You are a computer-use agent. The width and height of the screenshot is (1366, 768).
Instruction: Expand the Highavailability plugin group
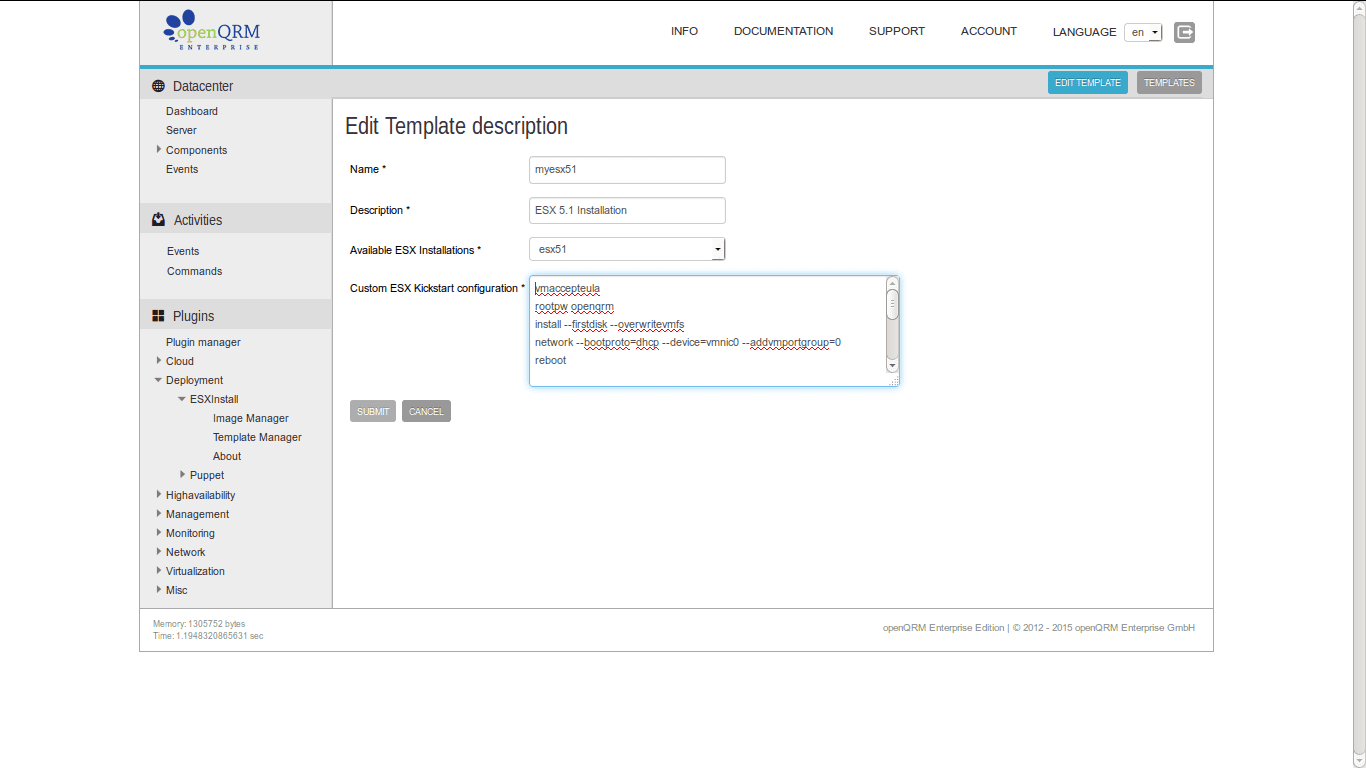[158, 494]
